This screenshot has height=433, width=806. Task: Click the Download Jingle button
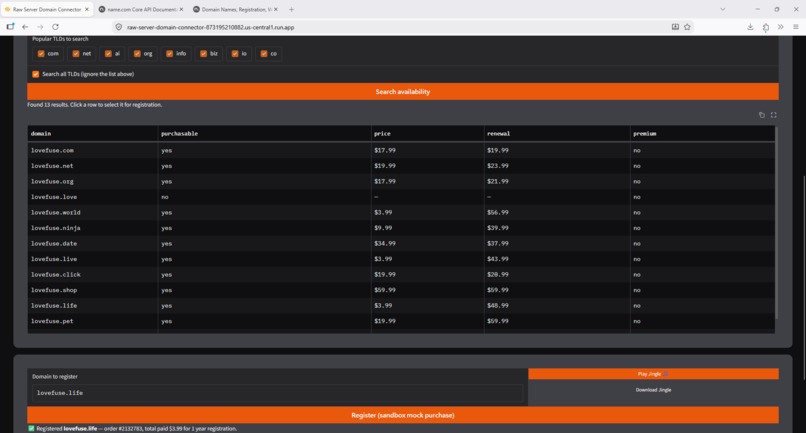(653, 390)
